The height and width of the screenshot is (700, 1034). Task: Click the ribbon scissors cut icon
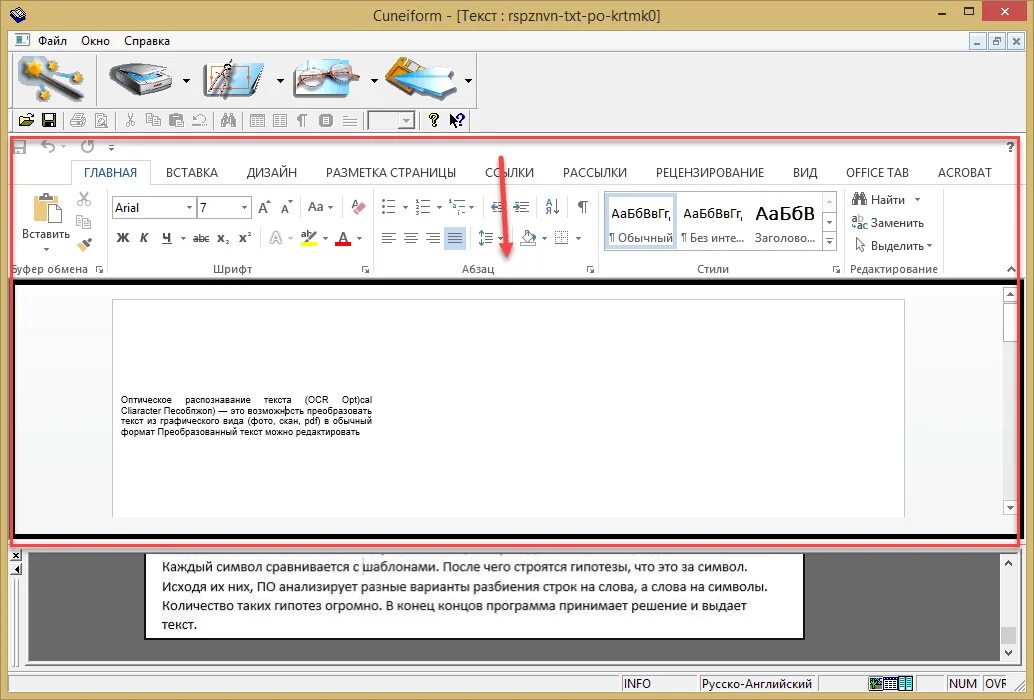[x=84, y=199]
